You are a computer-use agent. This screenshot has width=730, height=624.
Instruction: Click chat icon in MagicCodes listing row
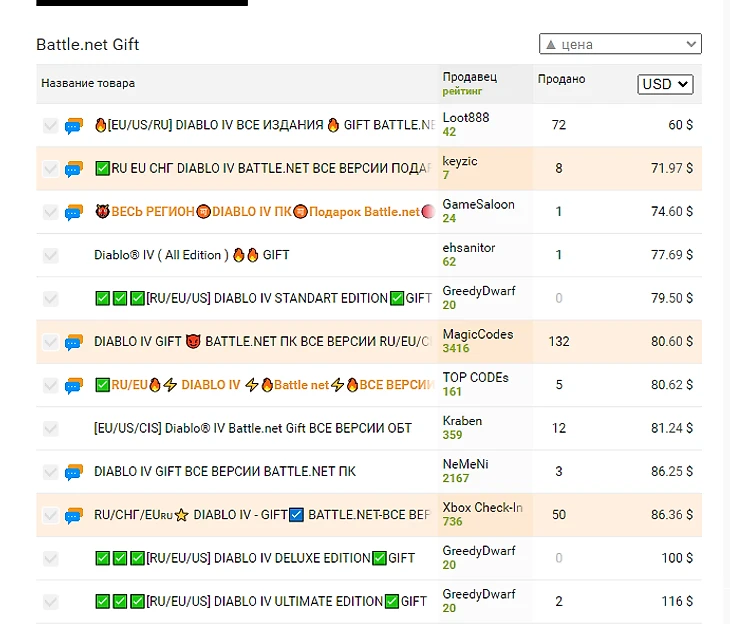(x=74, y=342)
